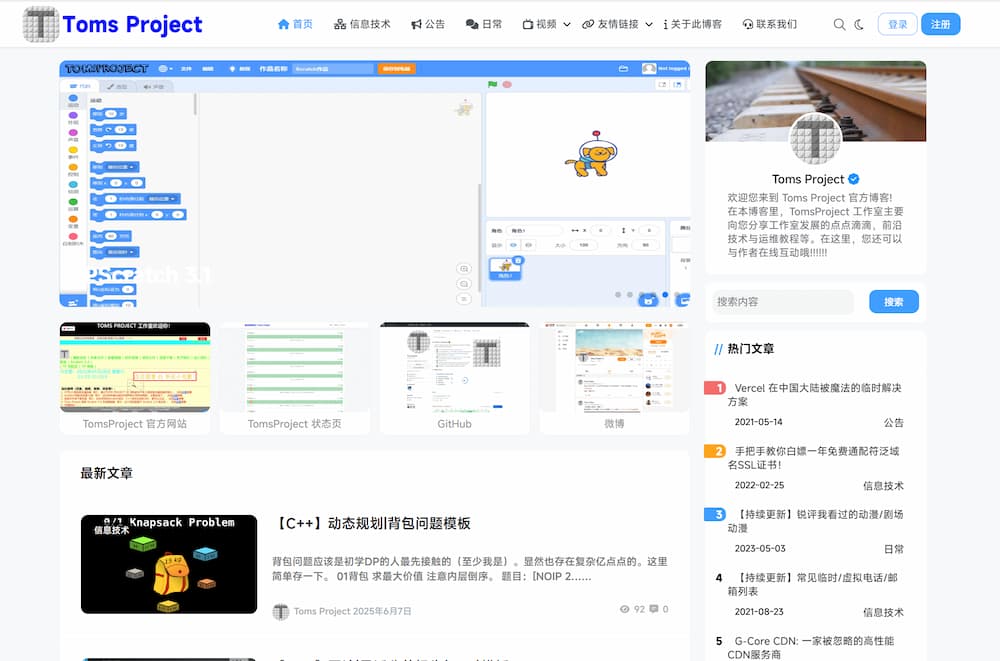Click the video camera icon beside 视频
This screenshot has height=661, width=1000.
pyautogui.click(x=527, y=23)
